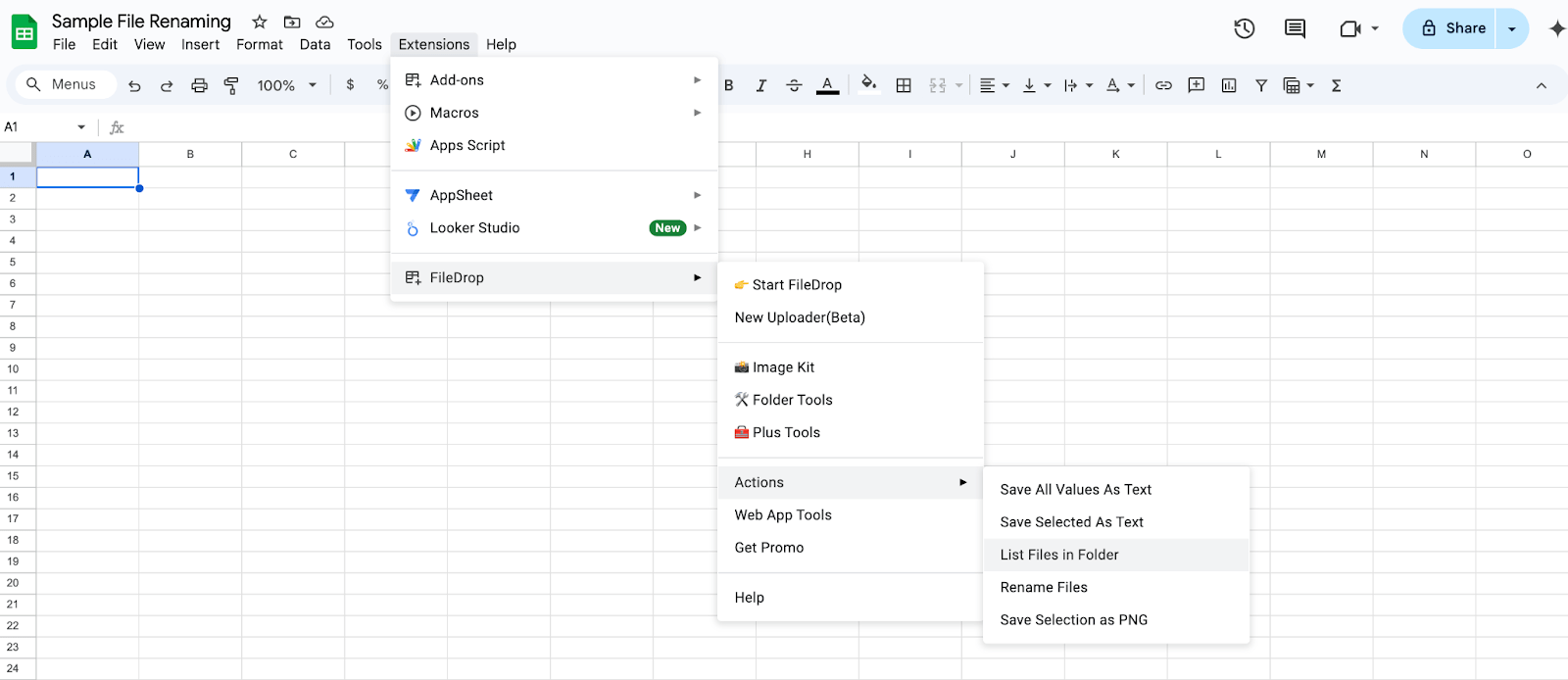1568x680 pixels.
Task: Select Web App Tools
Action: [850, 515]
